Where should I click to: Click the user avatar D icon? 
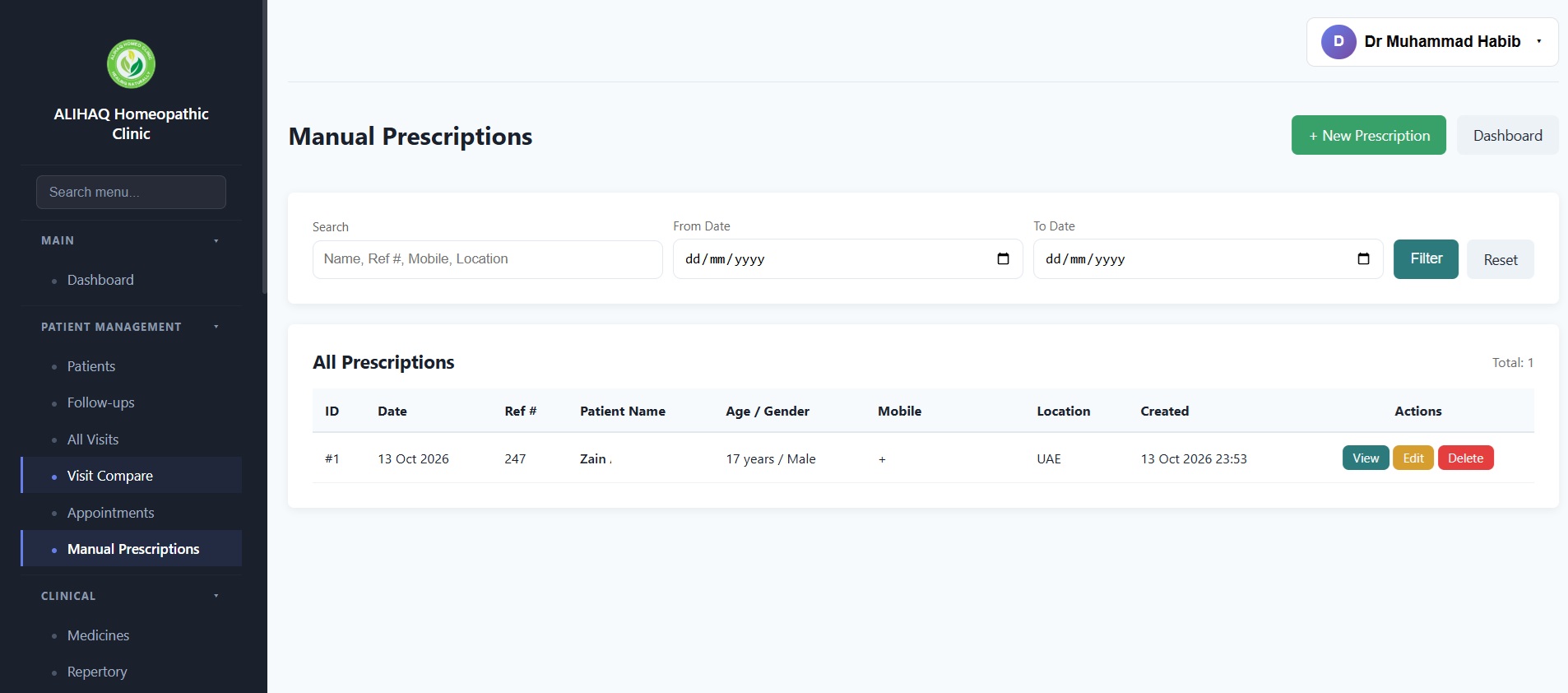point(1338,42)
